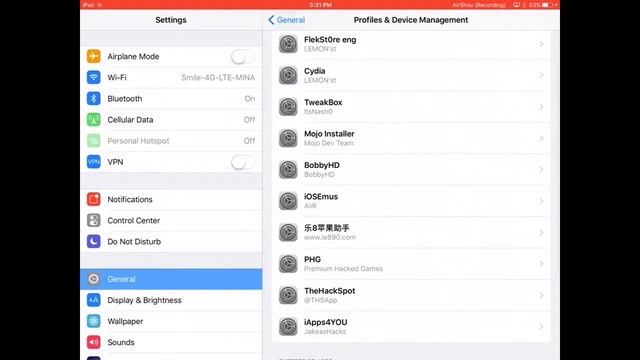Tap the Personal Hotspot icon
Viewport: 640px width, 360px height.
93,141
